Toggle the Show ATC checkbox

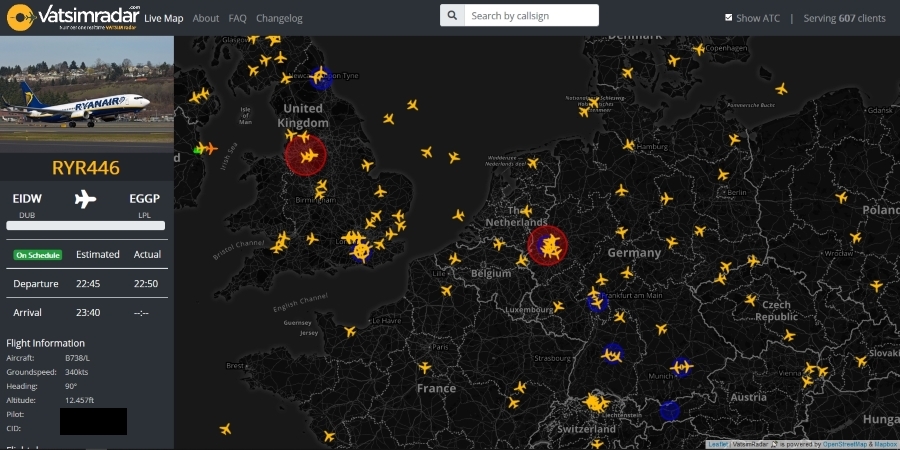click(x=728, y=18)
